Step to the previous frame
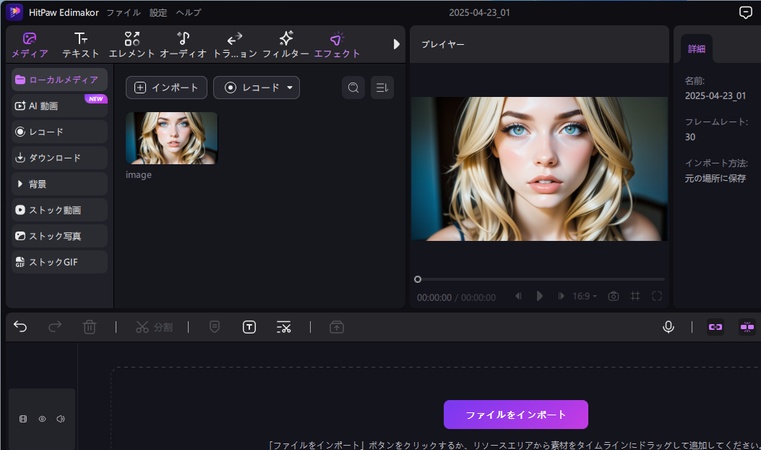The image size is (761, 450). click(x=519, y=296)
